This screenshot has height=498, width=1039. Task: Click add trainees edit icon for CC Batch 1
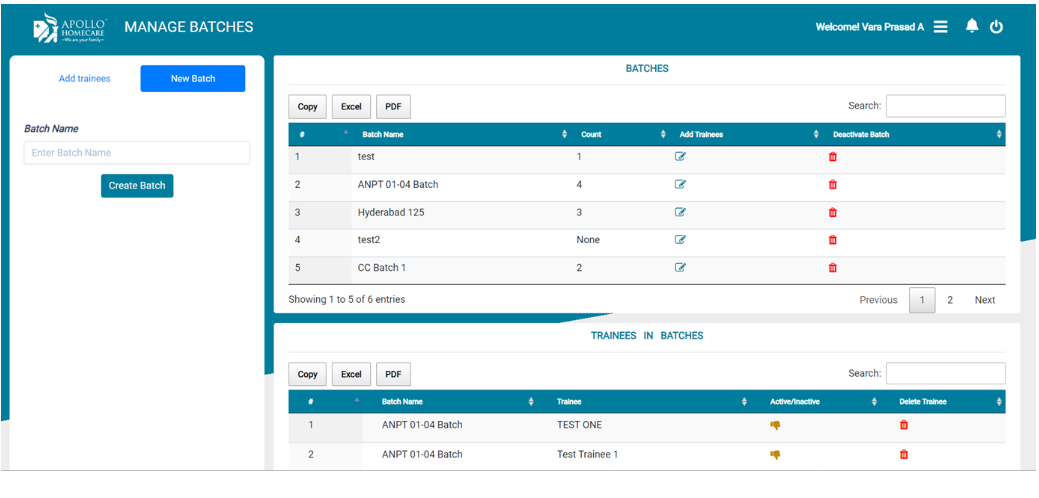point(680,268)
